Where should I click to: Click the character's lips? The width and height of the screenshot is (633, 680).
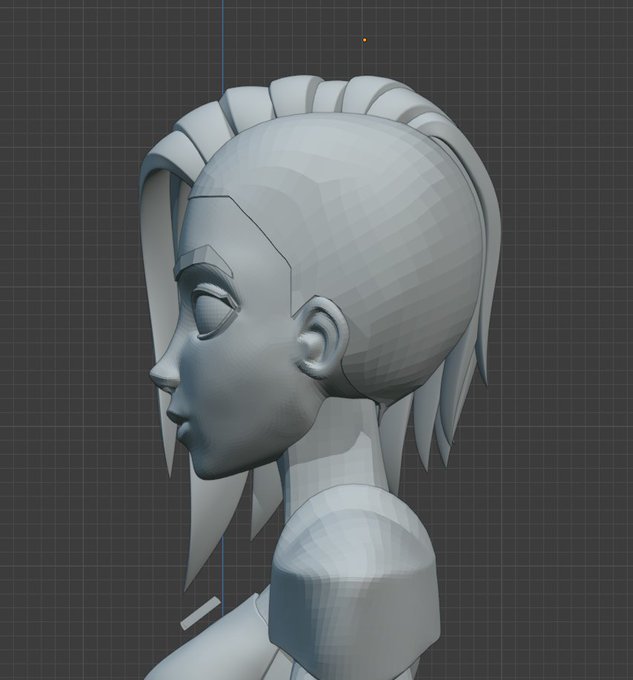point(179,425)
